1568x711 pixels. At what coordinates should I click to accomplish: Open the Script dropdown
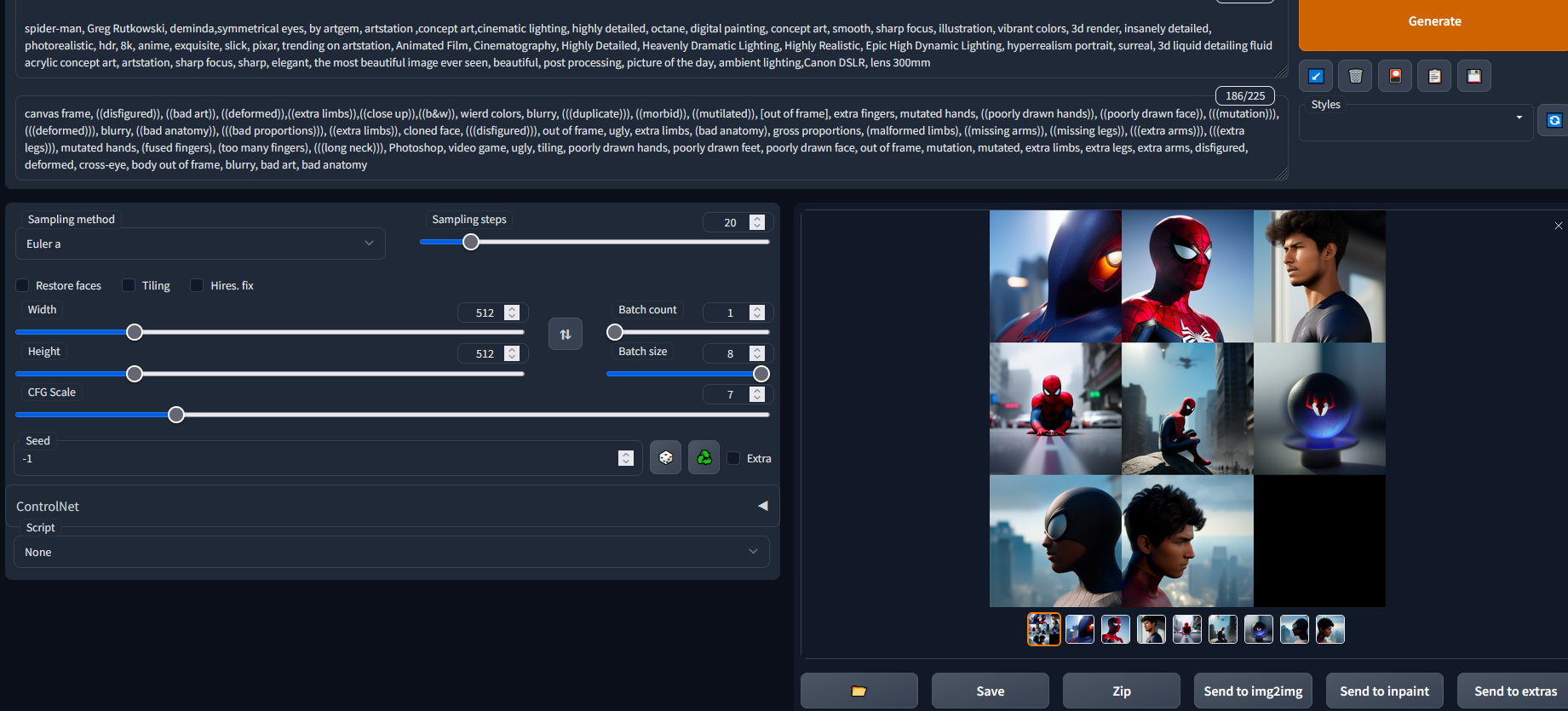[x=392, y=552]
